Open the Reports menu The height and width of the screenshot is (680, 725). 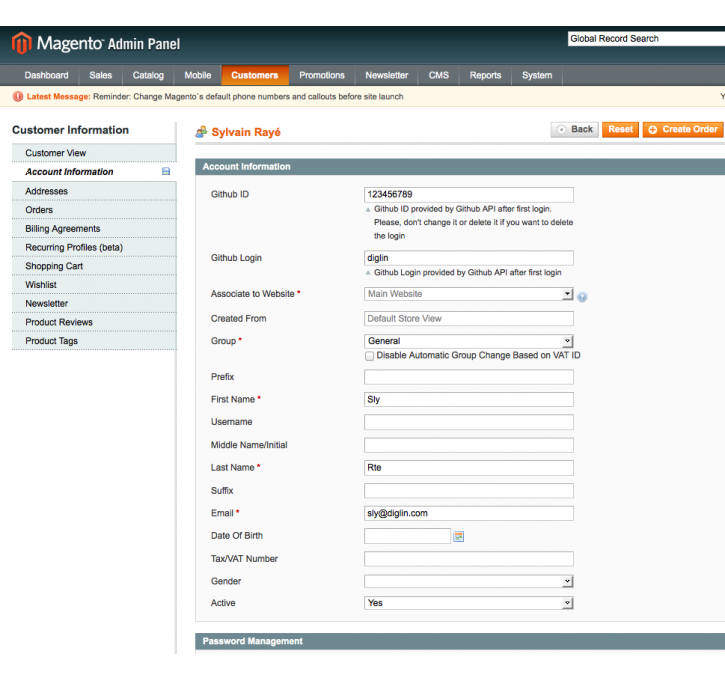(x=485, y=75)
